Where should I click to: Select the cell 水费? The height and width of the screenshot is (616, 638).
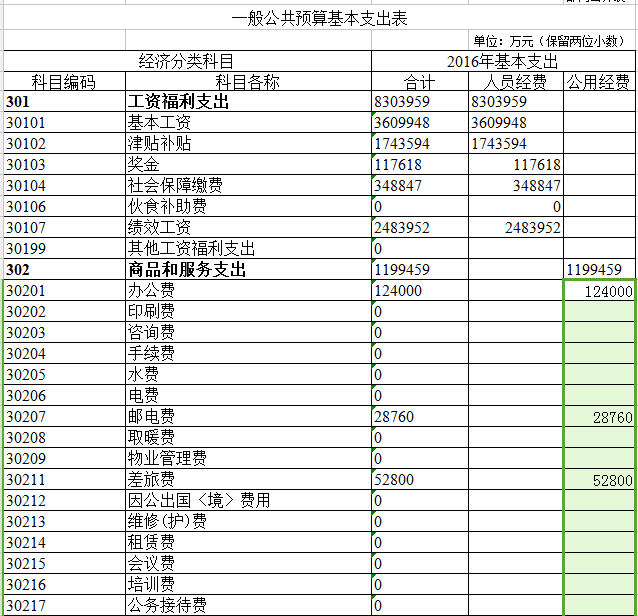(x=248, y=374)
